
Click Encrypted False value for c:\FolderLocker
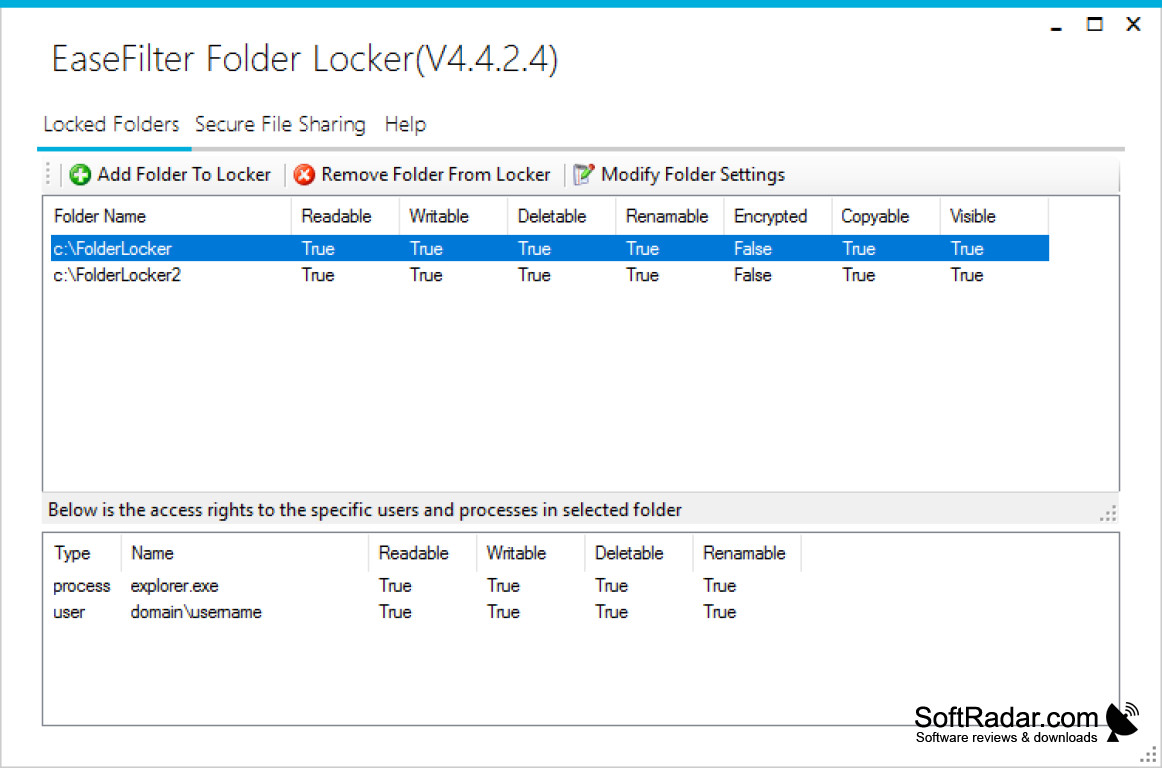click(x=752, y=248)
